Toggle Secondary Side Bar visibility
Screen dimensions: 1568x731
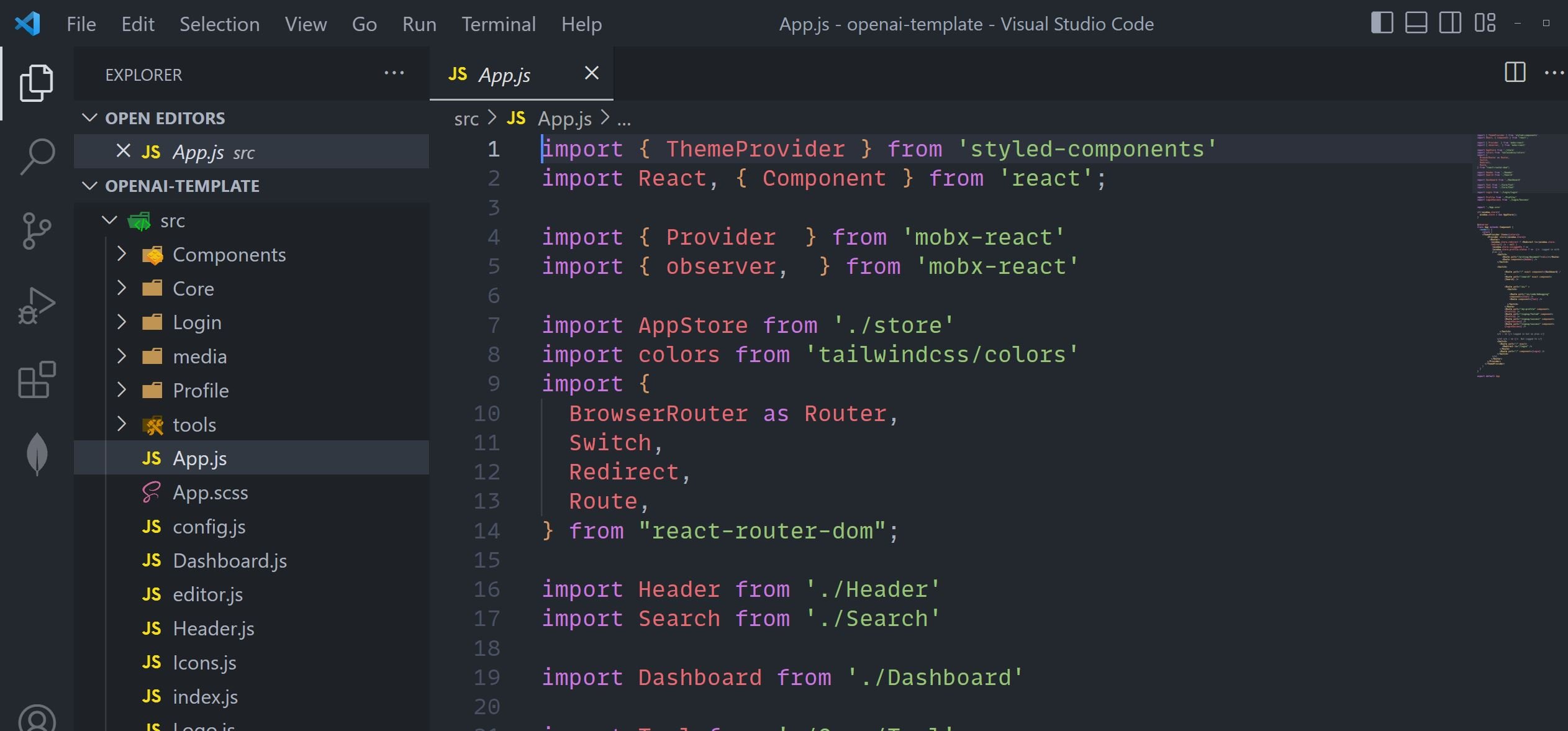1450,23
